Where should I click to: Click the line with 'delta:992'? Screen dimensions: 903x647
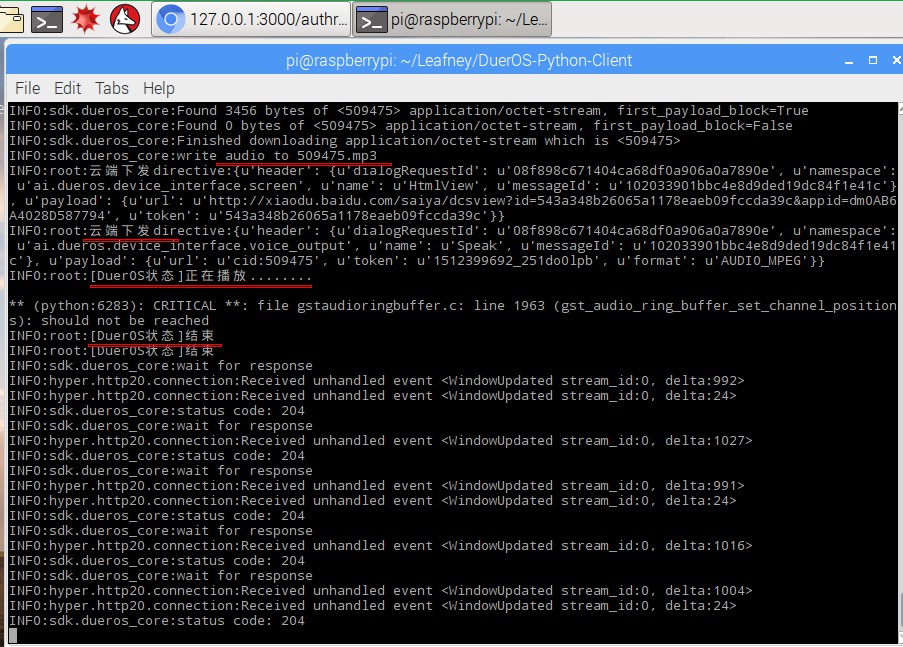coord(377,381)
